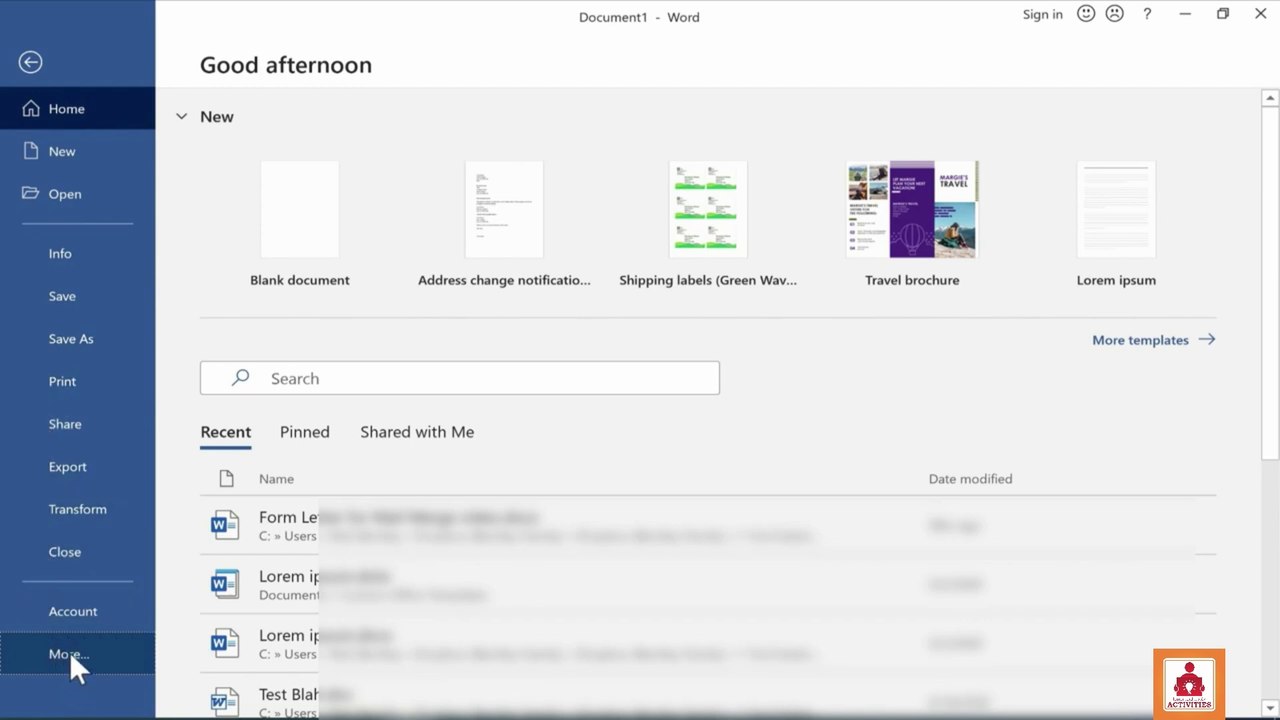Open the More templates link
The image size is (1280, 720).
point(1140,340)
